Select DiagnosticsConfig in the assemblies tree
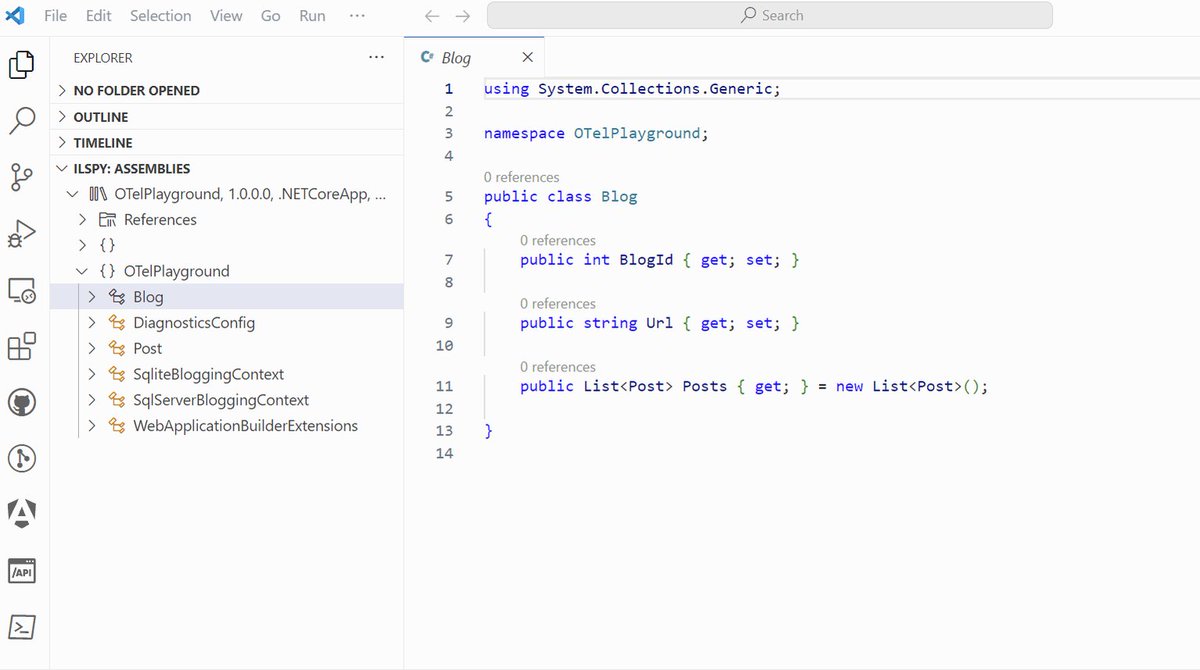 click(194, 323)
